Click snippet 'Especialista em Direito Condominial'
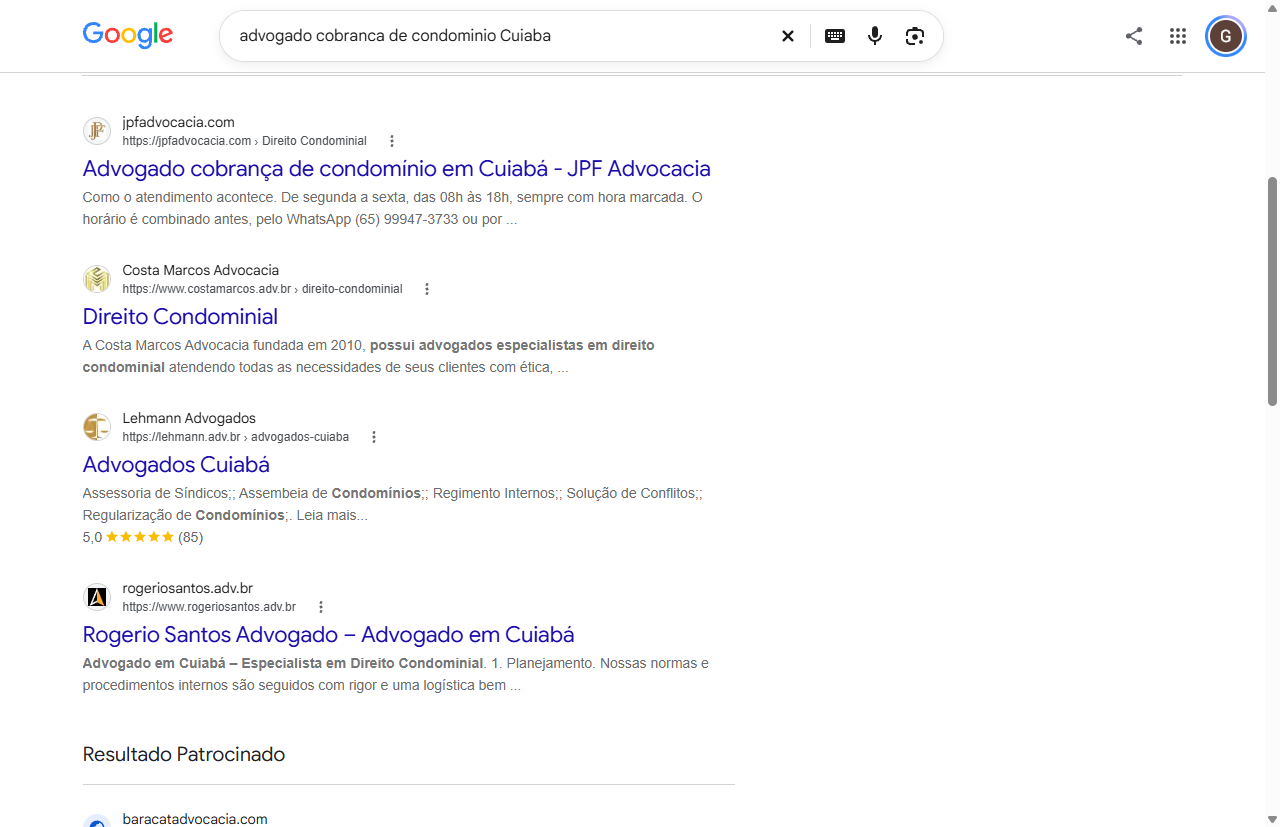1280x827 pixels. tap(362, 663)
